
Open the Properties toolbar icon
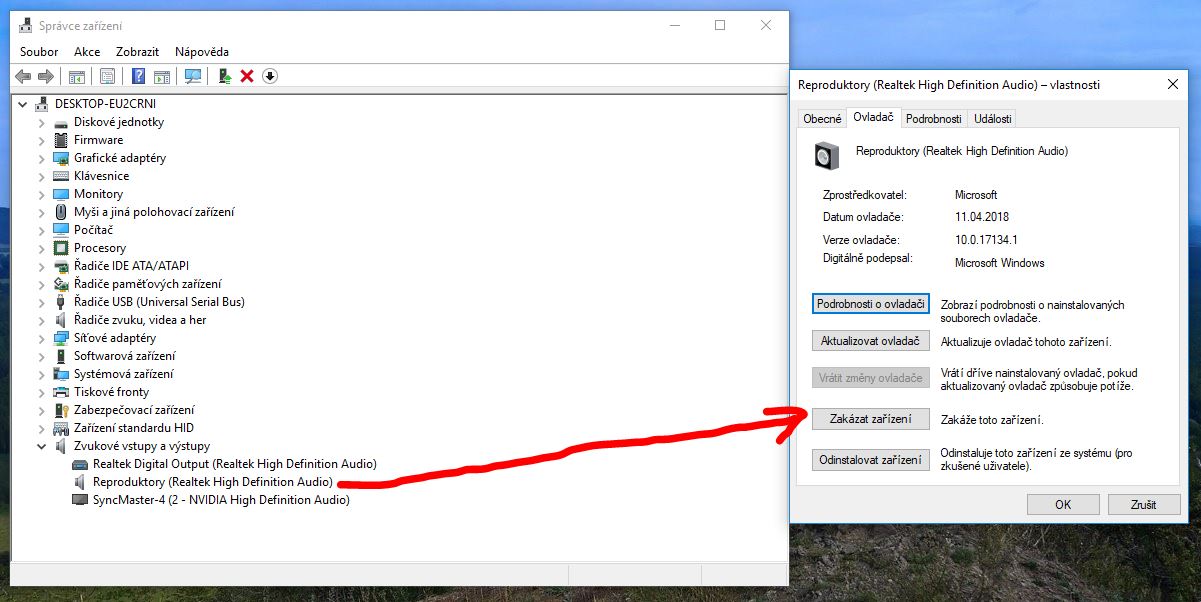tap(107, 76)
